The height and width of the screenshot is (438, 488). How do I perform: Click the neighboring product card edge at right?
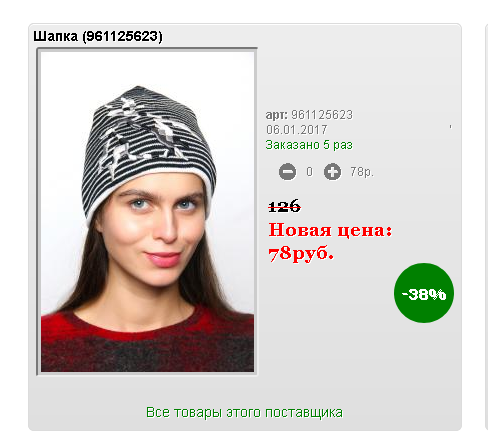point(486,227)
